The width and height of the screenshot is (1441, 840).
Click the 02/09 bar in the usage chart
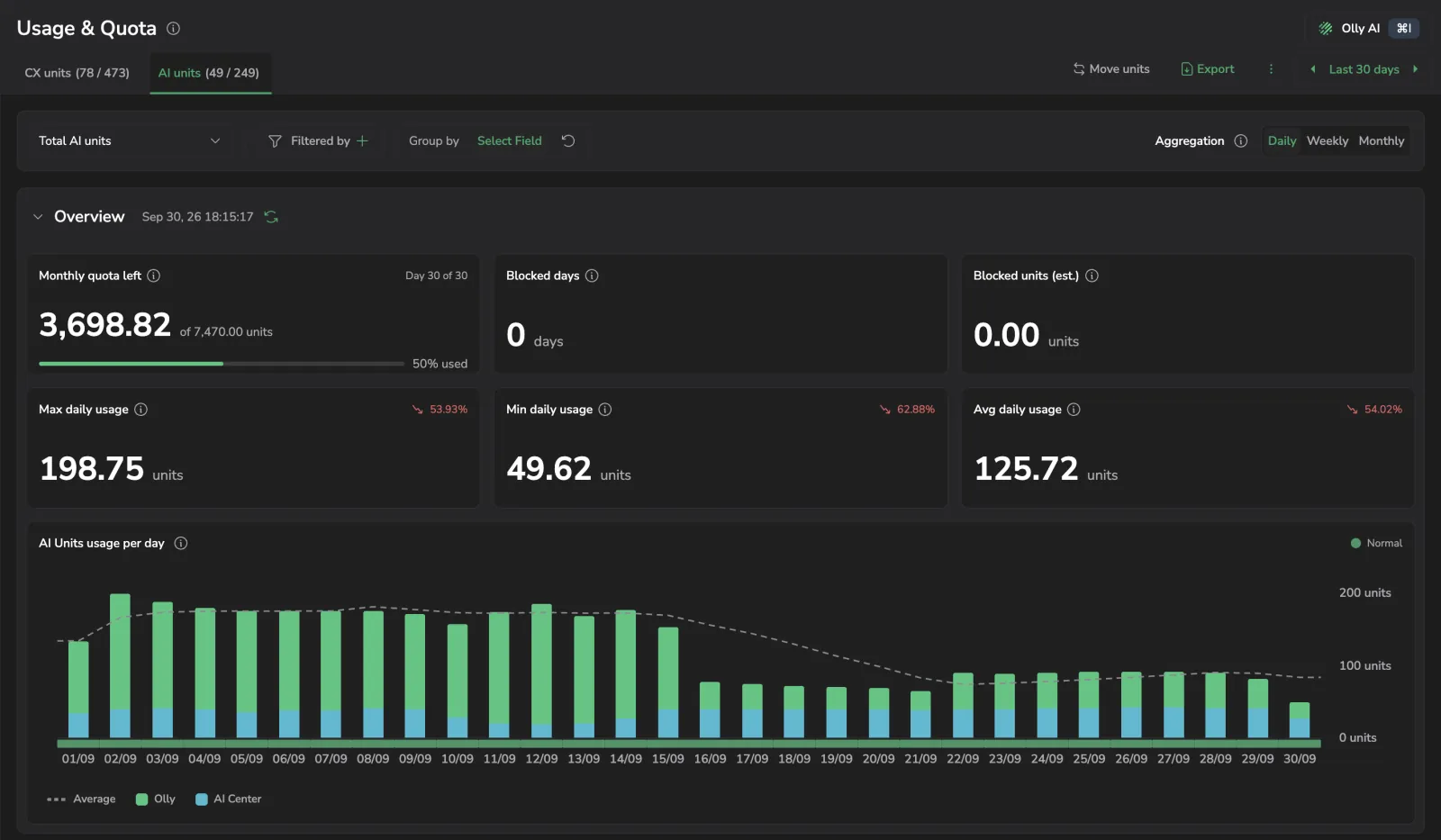click(120, 665)
